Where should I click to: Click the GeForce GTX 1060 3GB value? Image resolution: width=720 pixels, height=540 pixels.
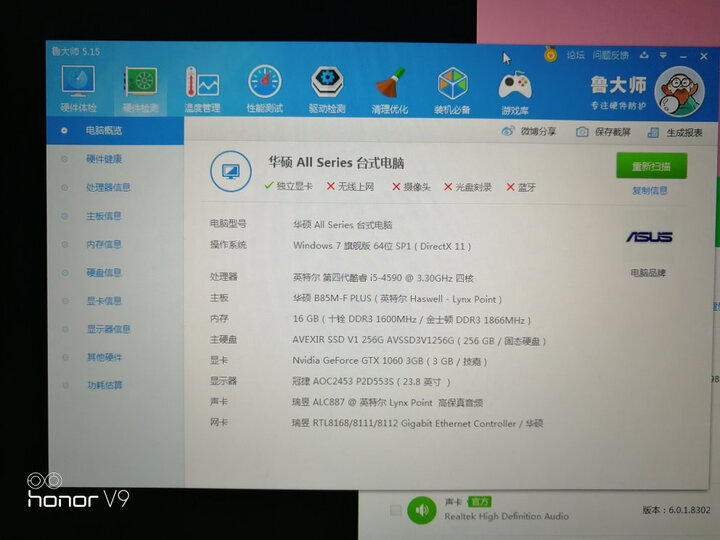(x=390, y=361)
